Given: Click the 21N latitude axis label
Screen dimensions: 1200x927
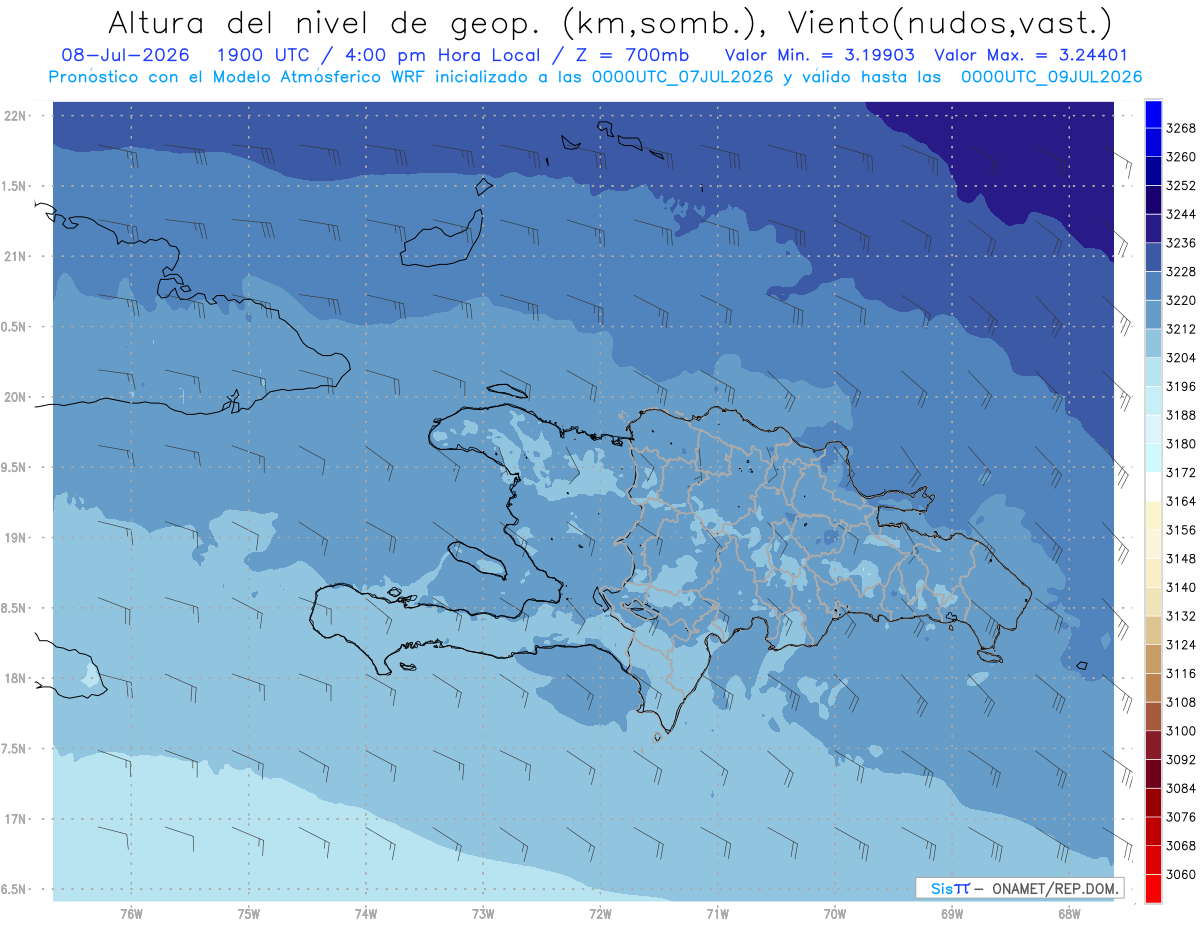Looking at the screenshot, I should [17, 257].
